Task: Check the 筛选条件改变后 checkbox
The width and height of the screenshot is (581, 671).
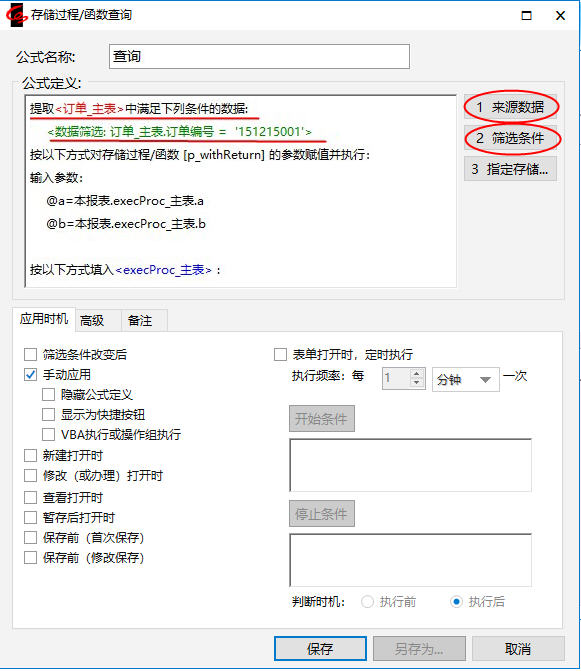Action: coord(30,354)
